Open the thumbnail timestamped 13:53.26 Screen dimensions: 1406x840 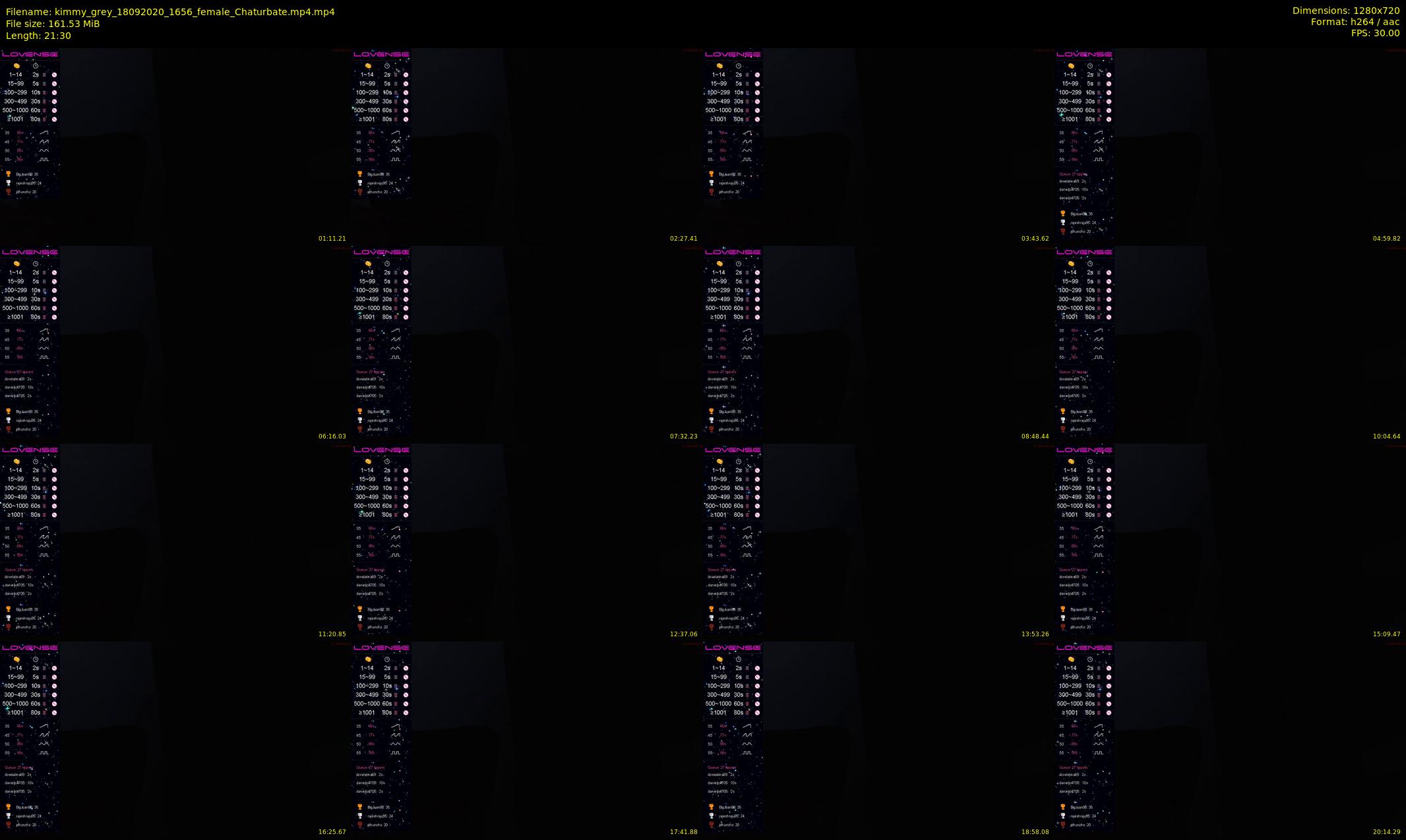pos(878,541)
